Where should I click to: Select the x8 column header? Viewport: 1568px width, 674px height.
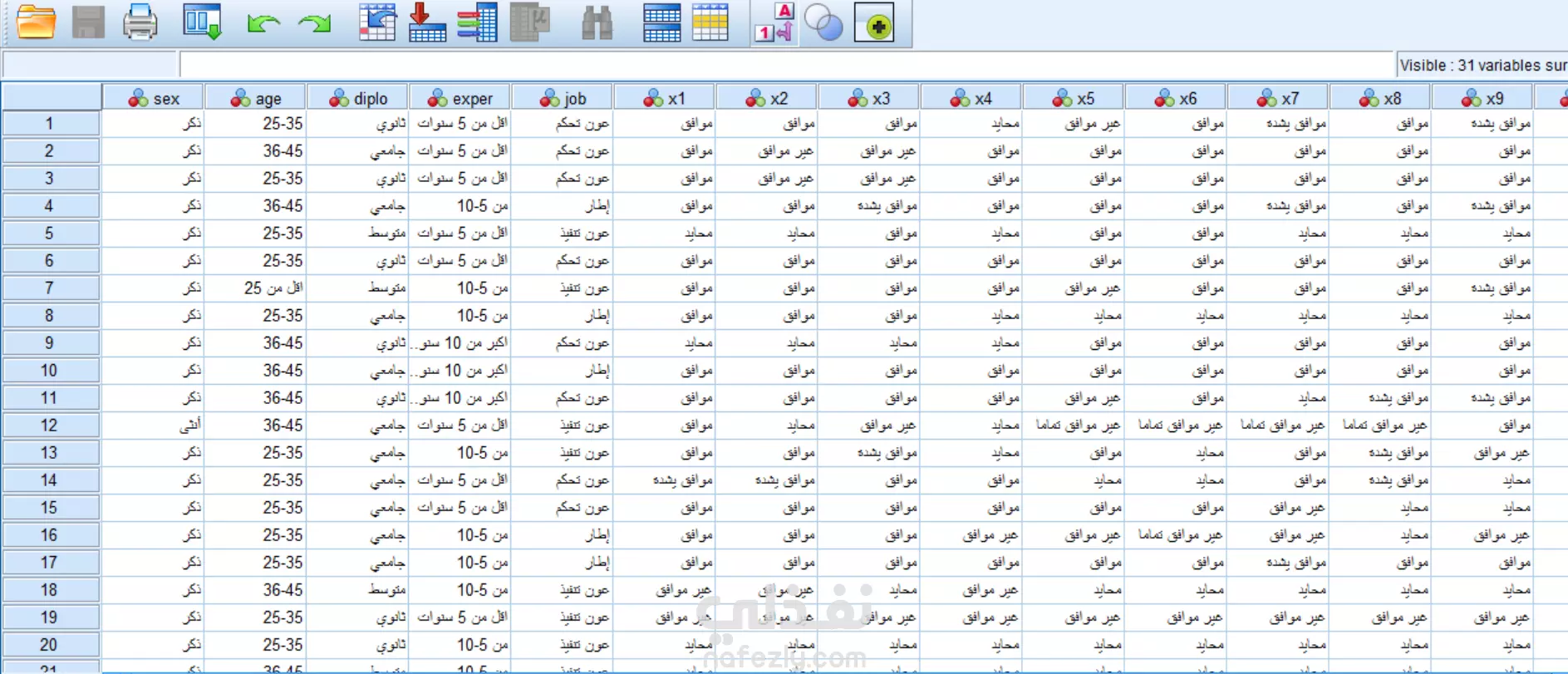coord(1380,98)
